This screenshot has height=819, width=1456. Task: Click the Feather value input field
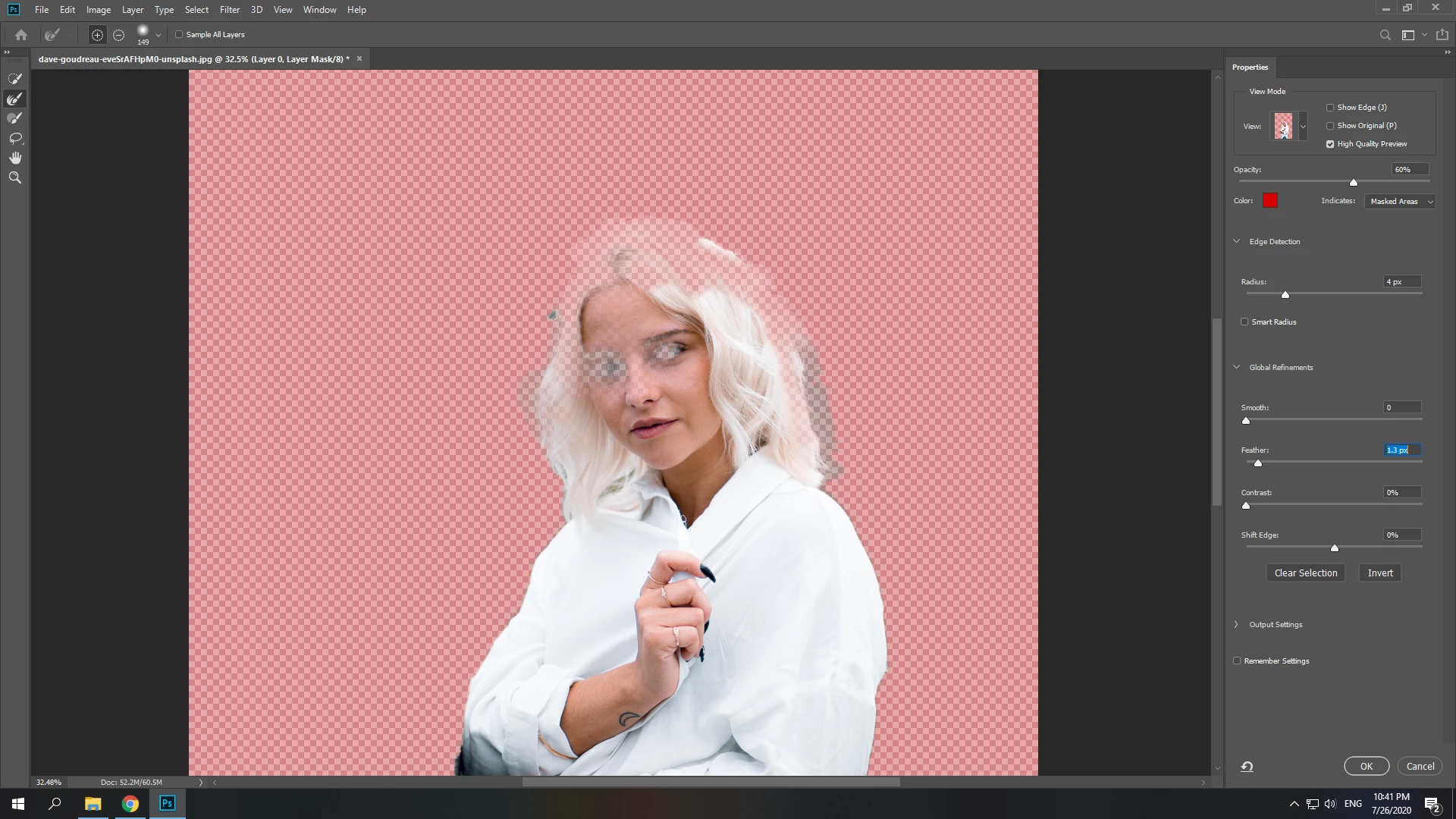click(x=1401, y=450)
